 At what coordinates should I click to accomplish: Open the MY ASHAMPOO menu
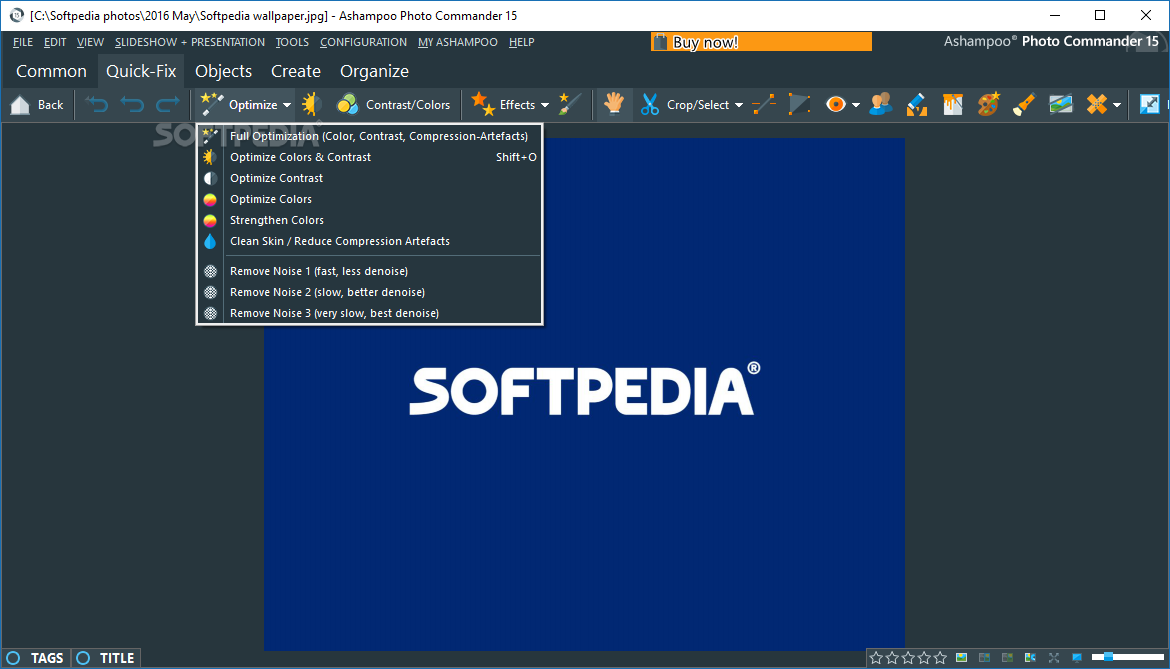point(457,43)
